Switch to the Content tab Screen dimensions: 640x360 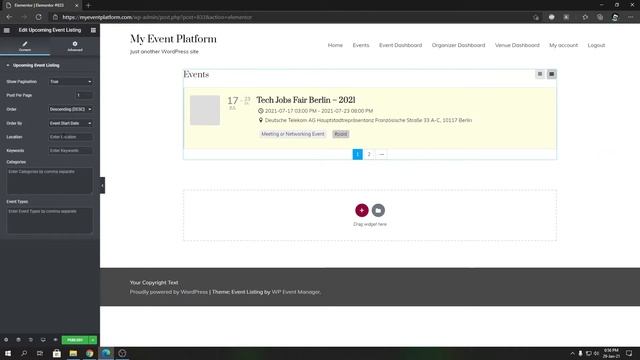[x=25, y=46]
